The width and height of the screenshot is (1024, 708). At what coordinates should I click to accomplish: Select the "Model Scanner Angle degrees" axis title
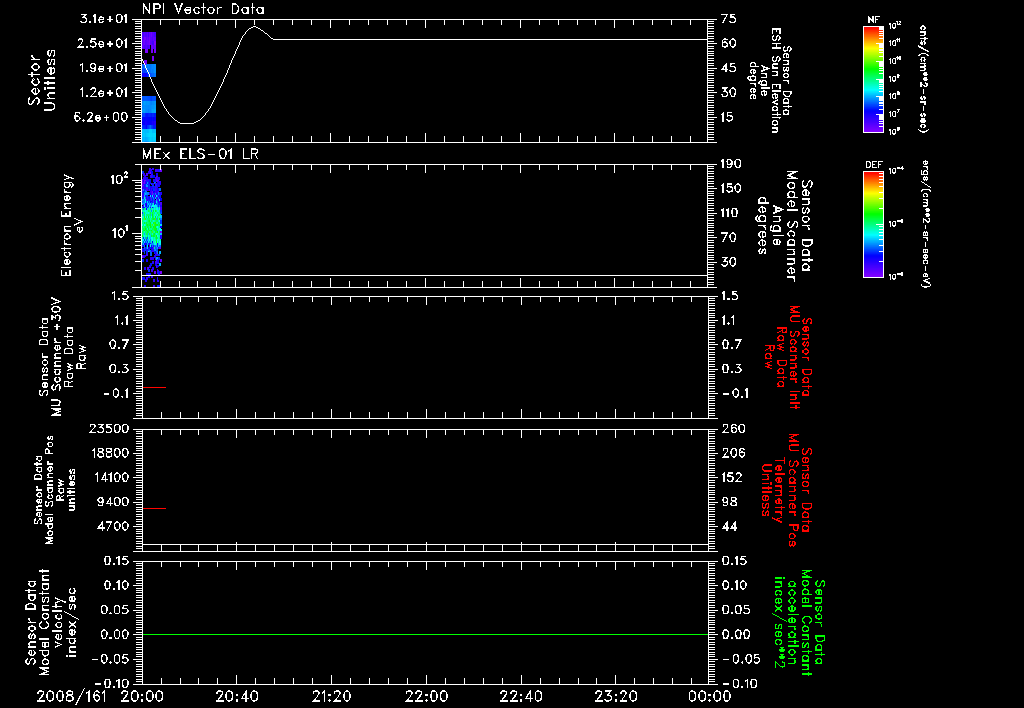(784, 226)
